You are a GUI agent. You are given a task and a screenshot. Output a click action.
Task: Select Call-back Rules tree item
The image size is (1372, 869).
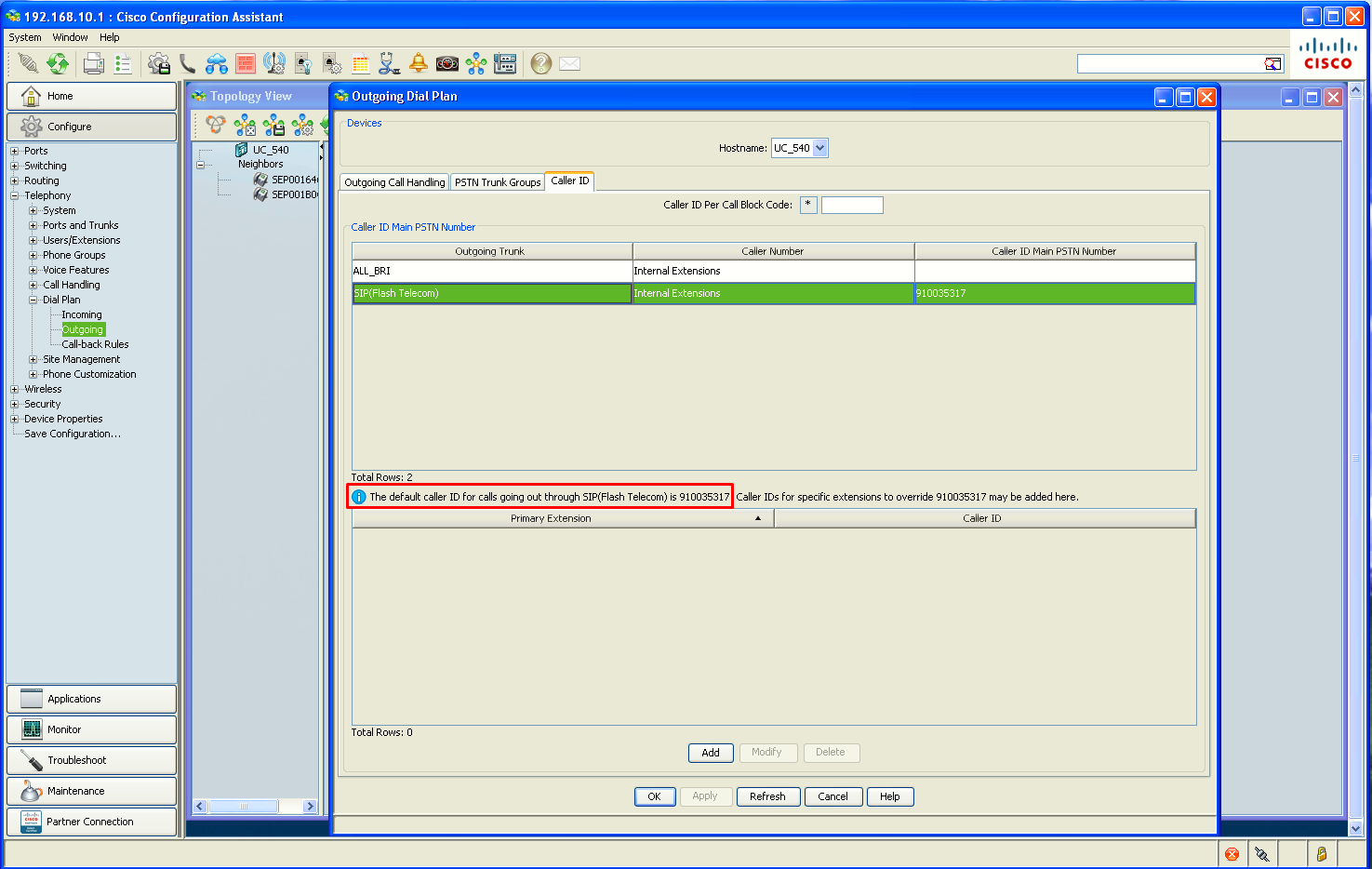pyautogui.click(x=95, y=344)
